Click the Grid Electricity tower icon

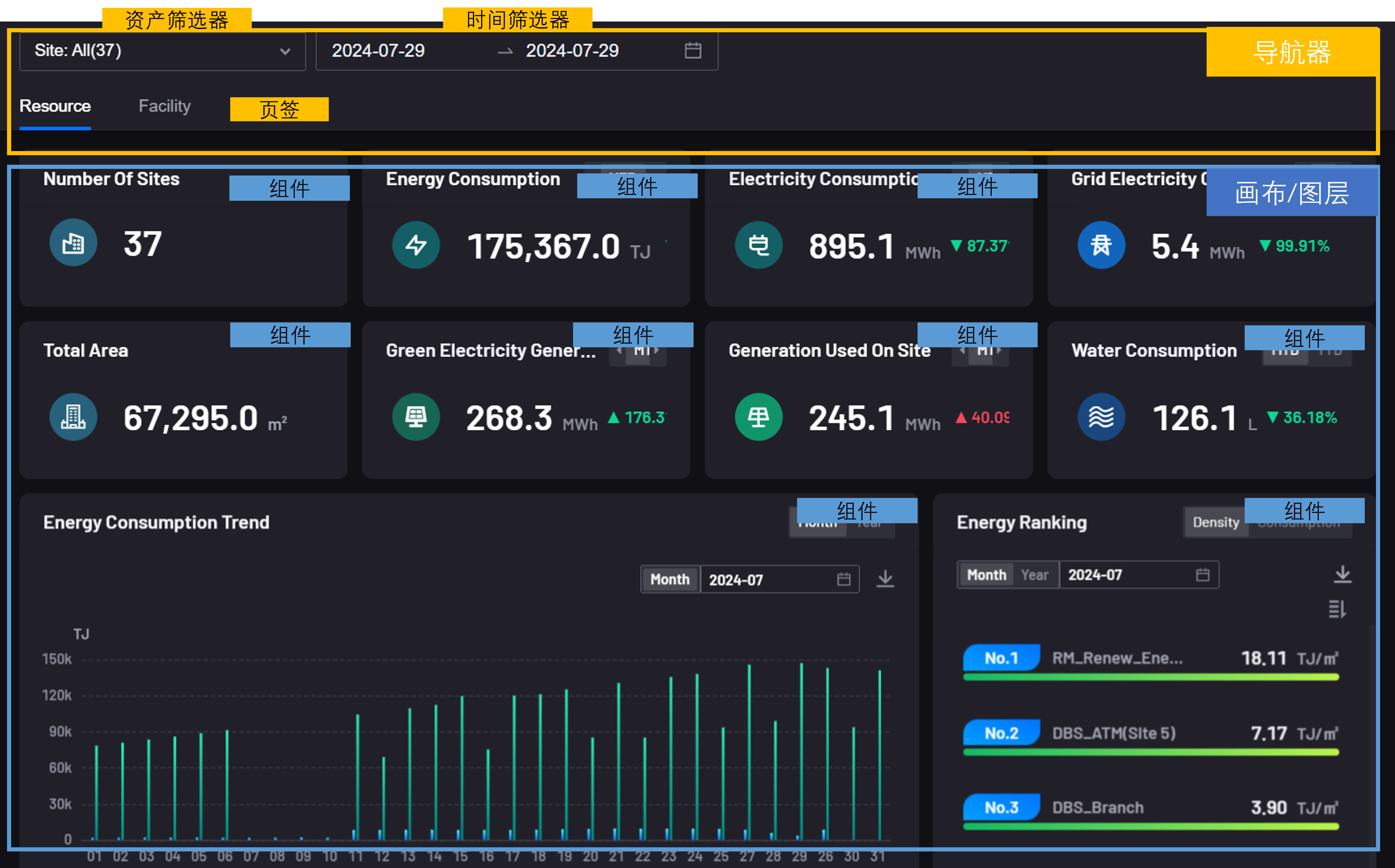tap(1101, 246)
